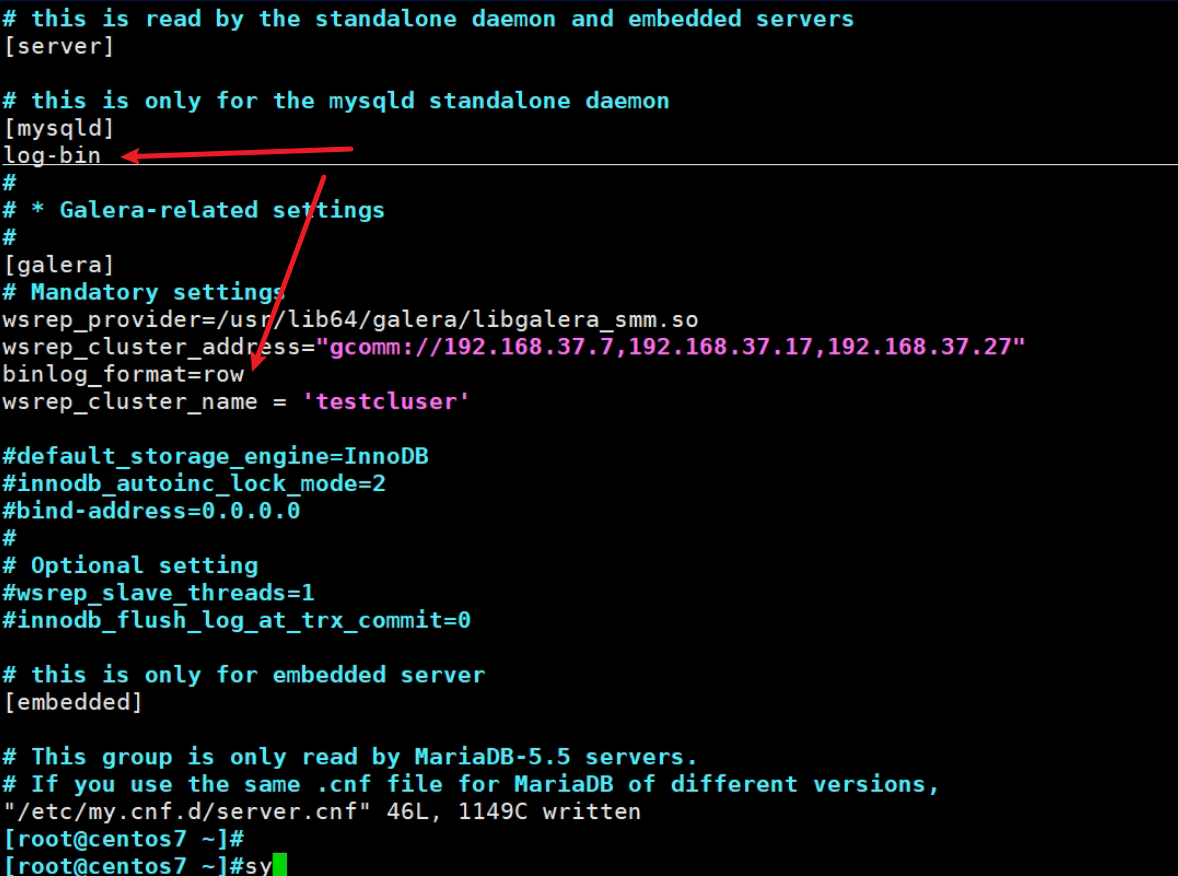Click the server.cnf written status message

point(321,811)
